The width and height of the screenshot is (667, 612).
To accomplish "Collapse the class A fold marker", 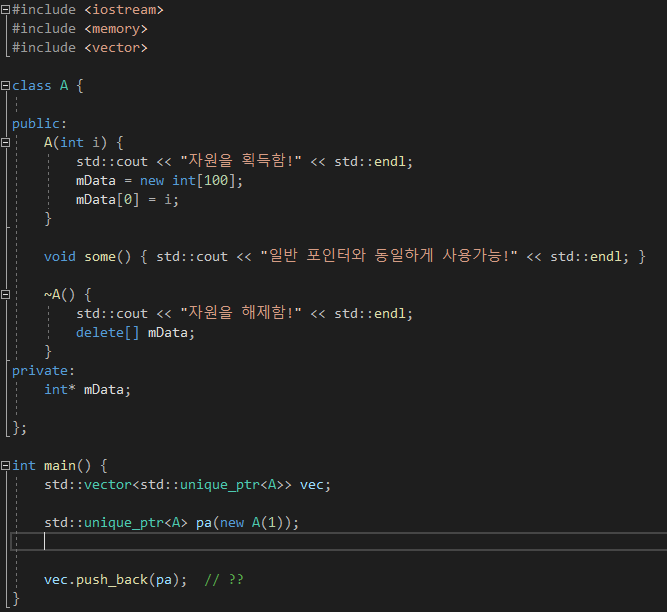I will [5, 86].
